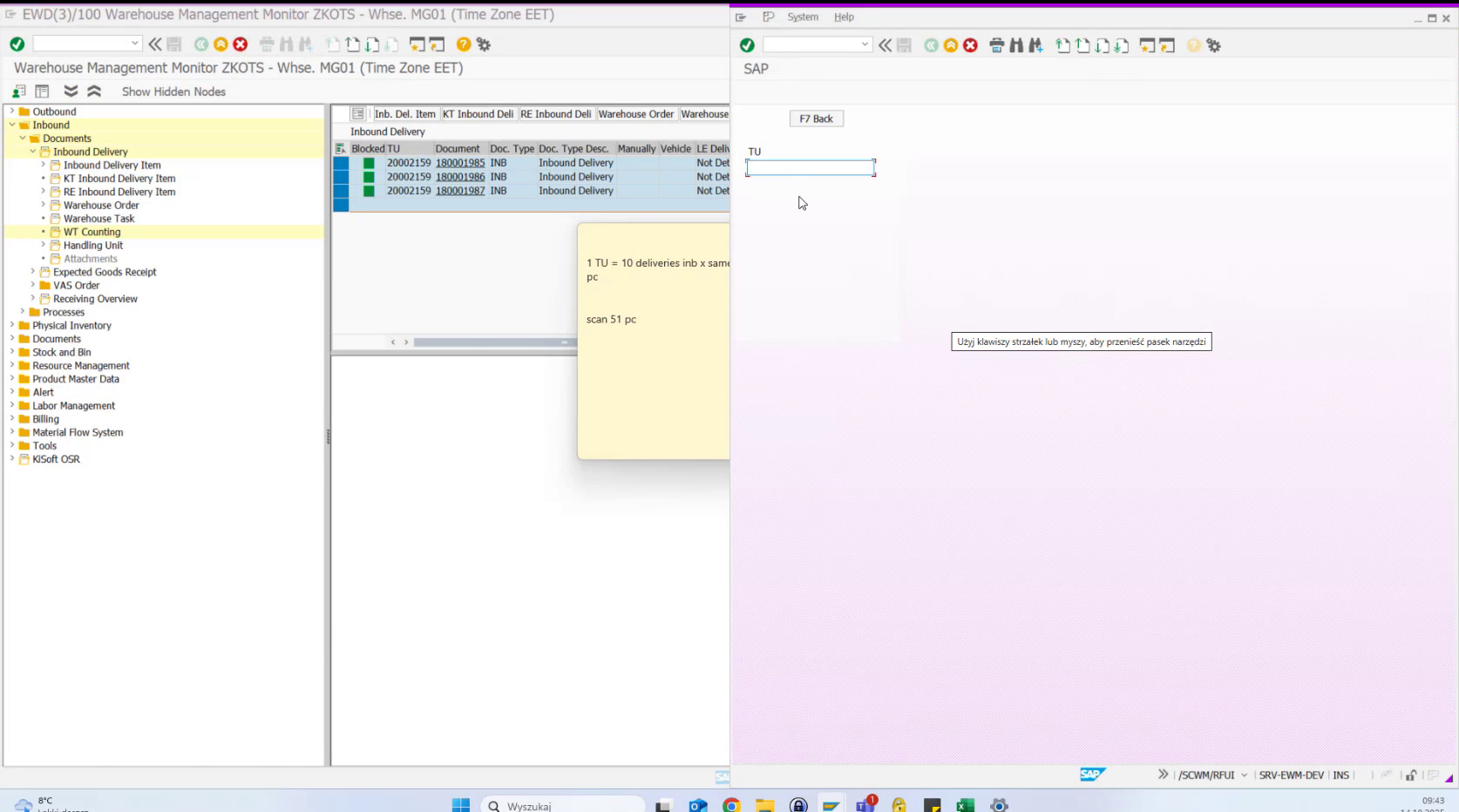Click the lock icon in the status bar
The width and height of the screenshot is (1459, 812).
pos(1410,775)
